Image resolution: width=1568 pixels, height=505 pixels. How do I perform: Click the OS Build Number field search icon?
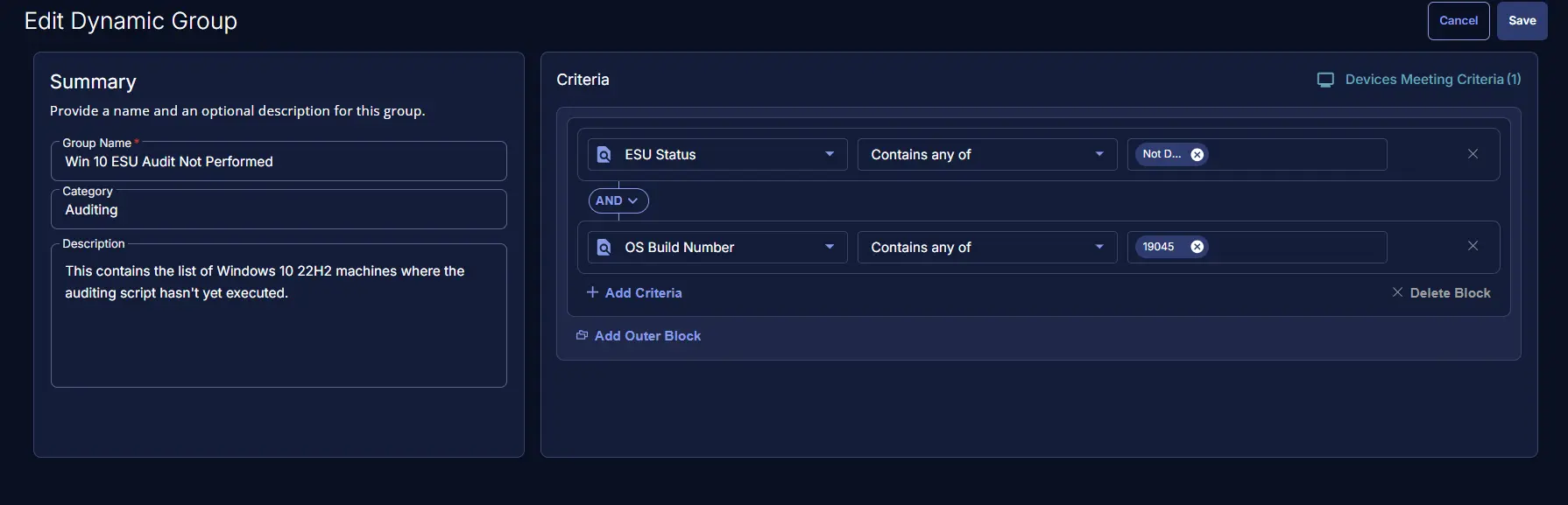tap(604, 248)
